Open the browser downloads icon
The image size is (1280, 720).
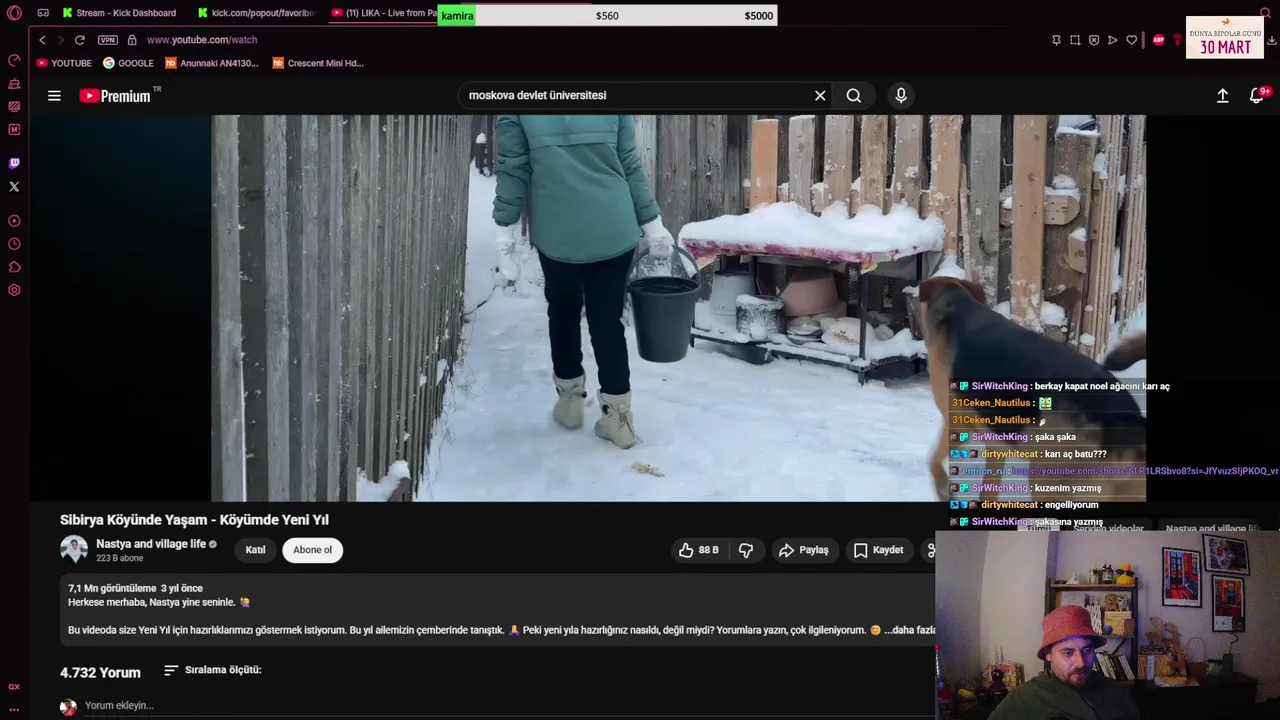coord(1272,40)
